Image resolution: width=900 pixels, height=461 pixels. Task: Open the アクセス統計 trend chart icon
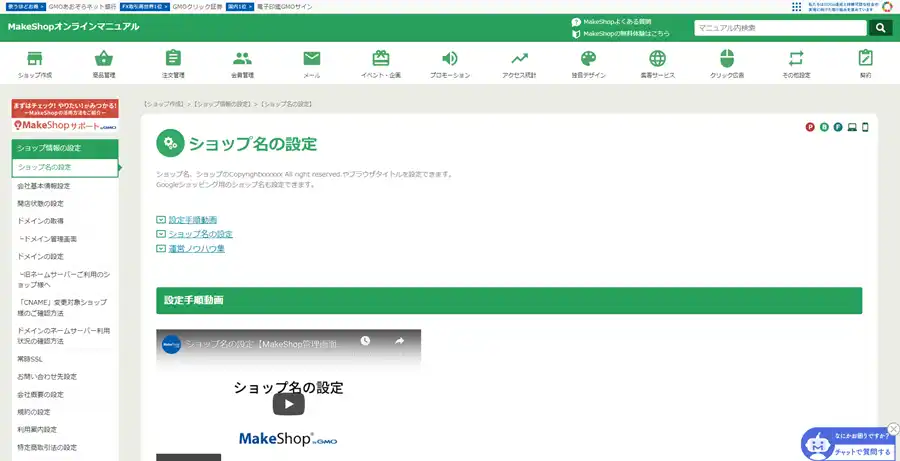pyautogui.click(x=519, y=59)
